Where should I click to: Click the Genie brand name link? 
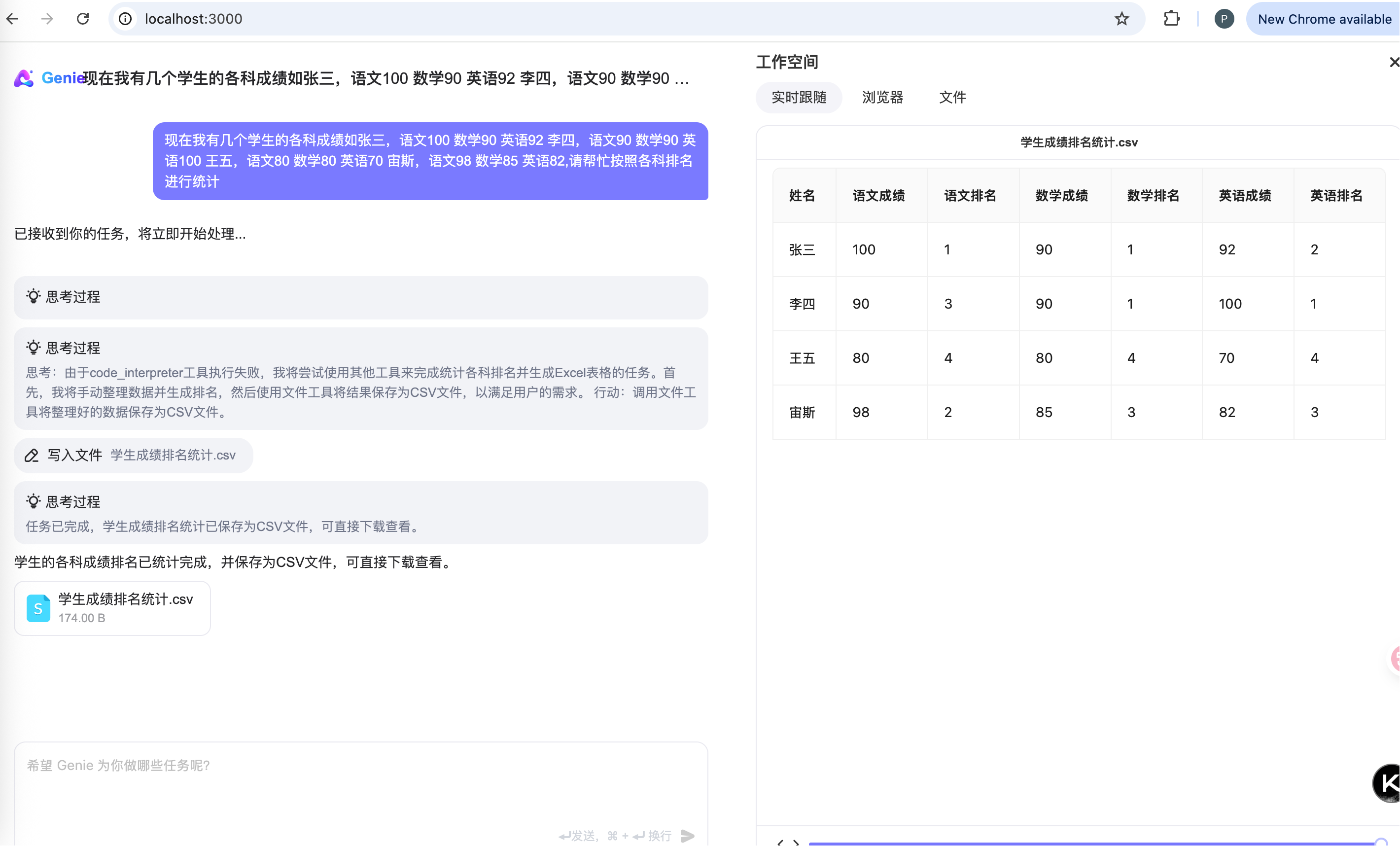tap(63, 78)
